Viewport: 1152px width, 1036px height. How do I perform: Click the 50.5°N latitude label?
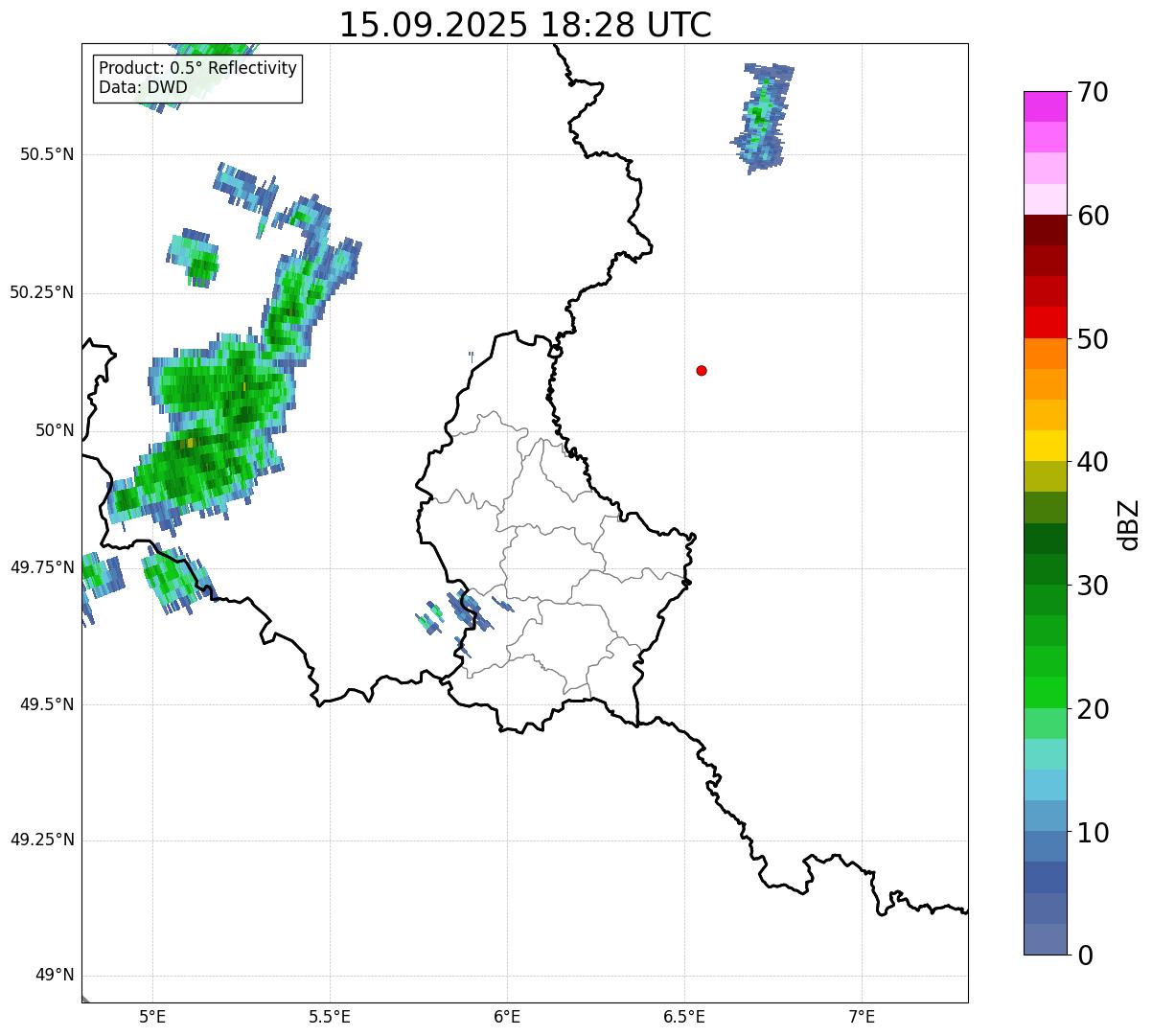47,154
